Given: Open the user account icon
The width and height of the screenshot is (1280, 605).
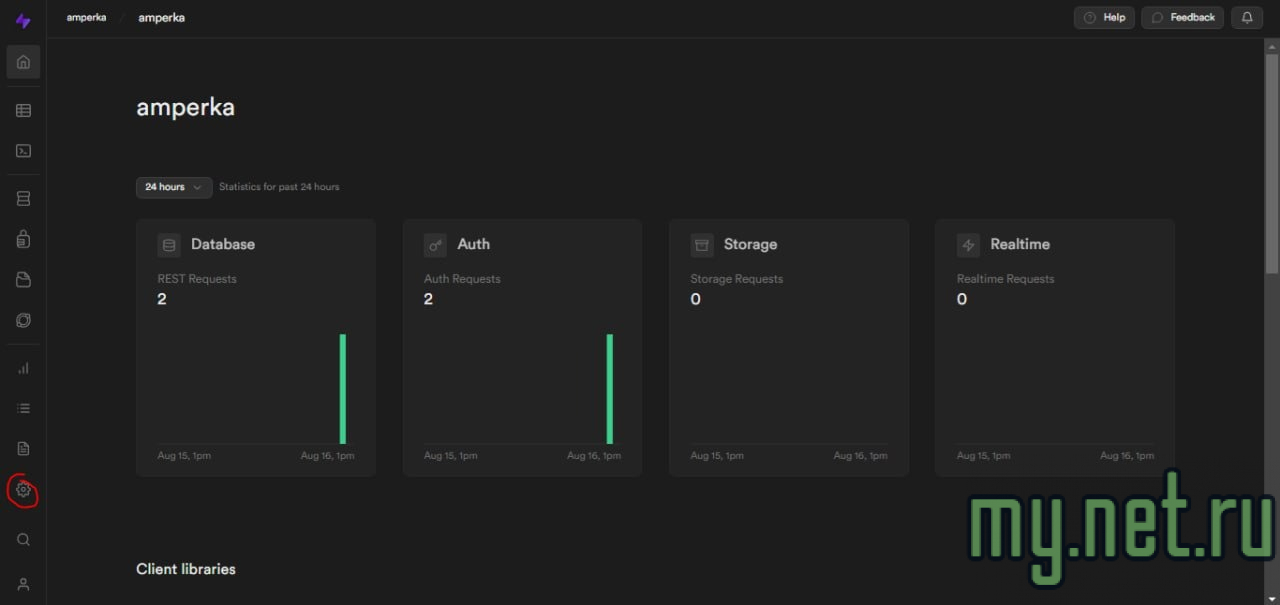Looking at the screenshot, I should pyautogui.click(x=23, y=584).
